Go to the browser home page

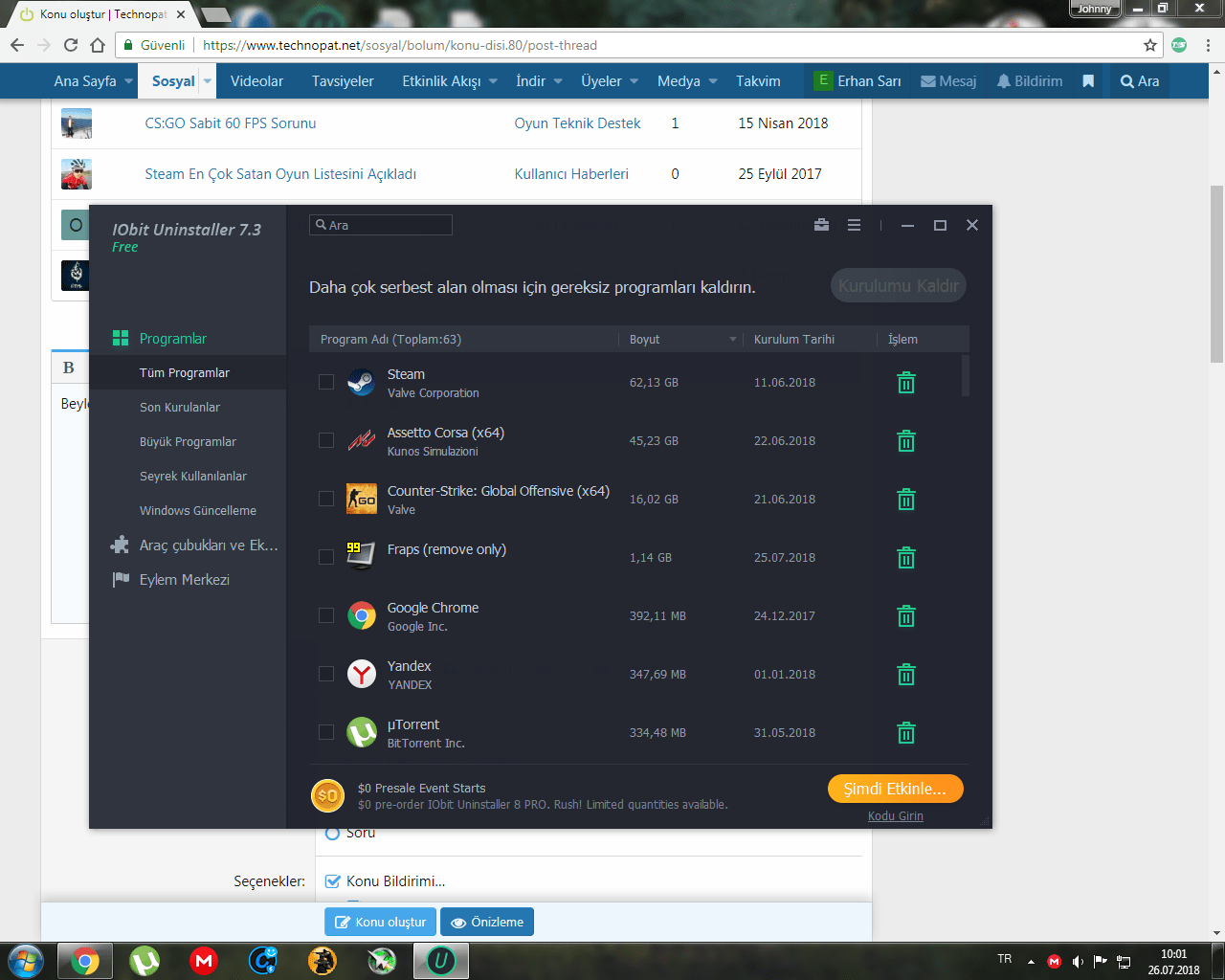[x=98, y=45]
